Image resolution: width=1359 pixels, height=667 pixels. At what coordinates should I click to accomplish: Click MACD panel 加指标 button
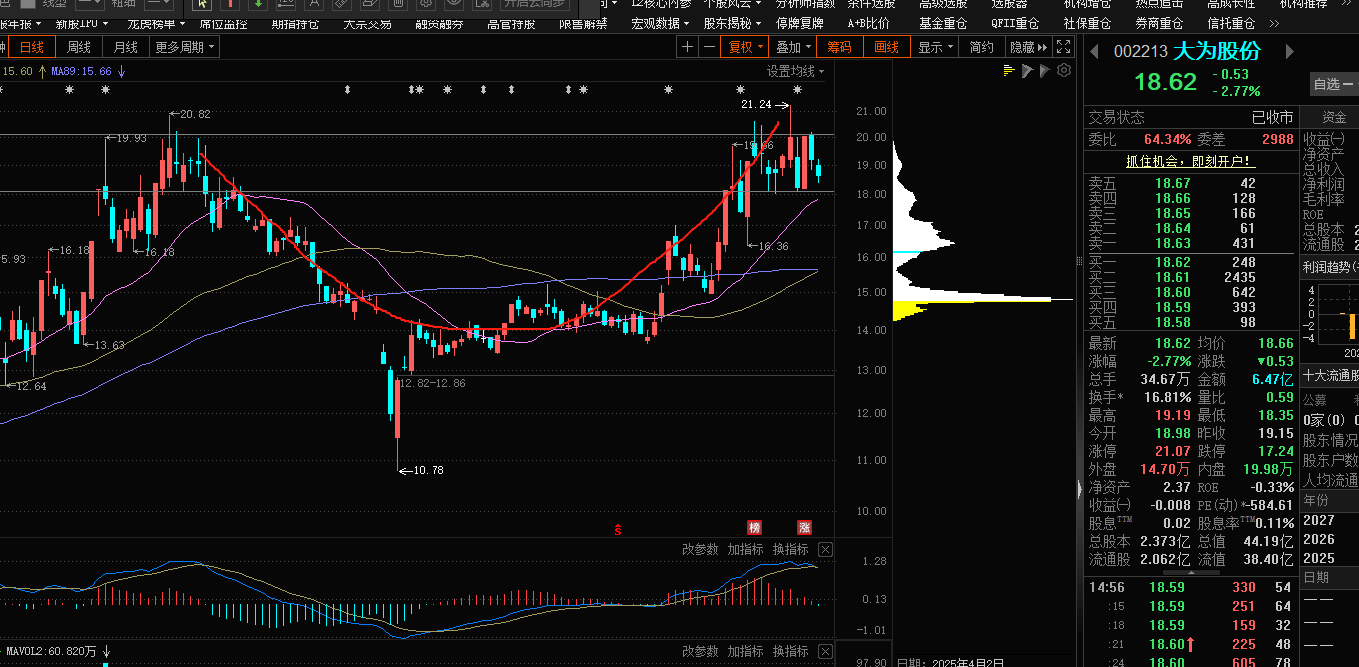745,549
